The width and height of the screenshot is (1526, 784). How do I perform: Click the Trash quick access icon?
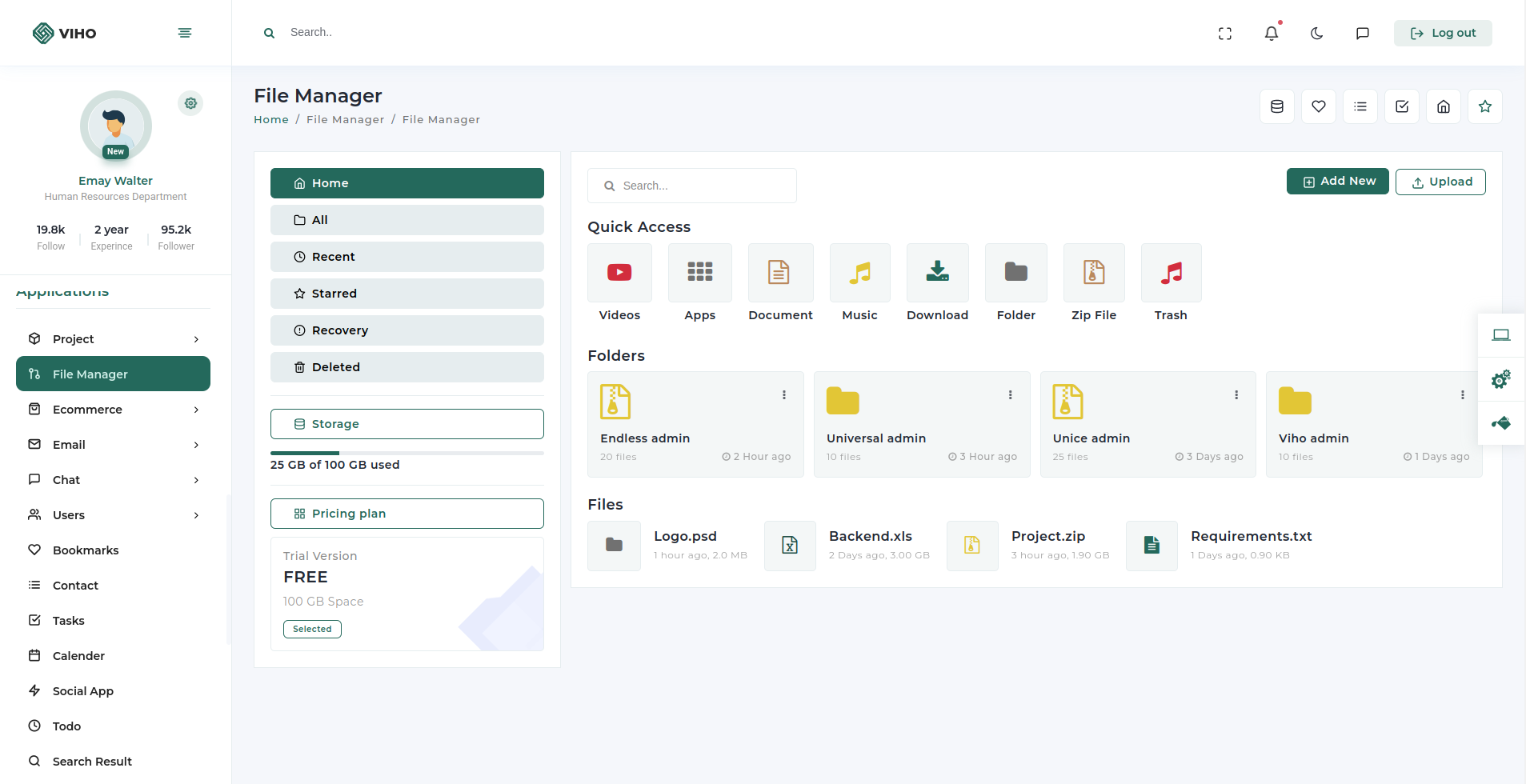(x=1171, y=273)
